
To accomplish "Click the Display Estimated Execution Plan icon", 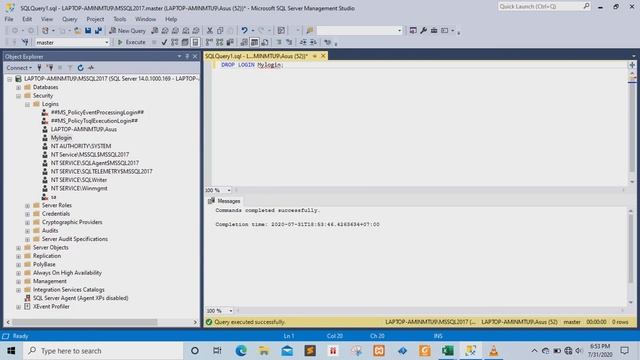I will point(175,42).
